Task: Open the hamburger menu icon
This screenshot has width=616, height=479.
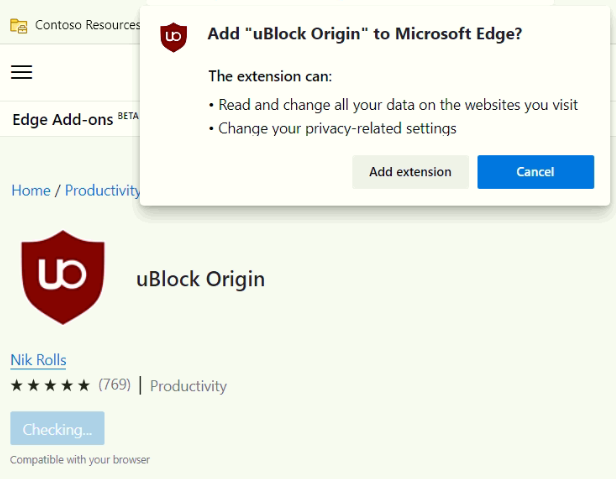Action: click(x=22, y=72)
